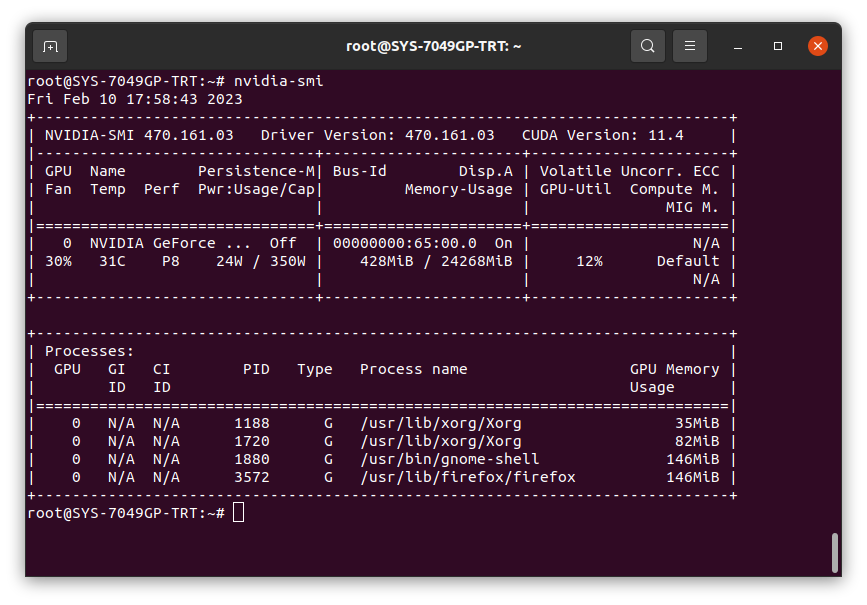Screen dimensions: 867x605
Task: Click the 350W power cap value
Action: (288, 261)
